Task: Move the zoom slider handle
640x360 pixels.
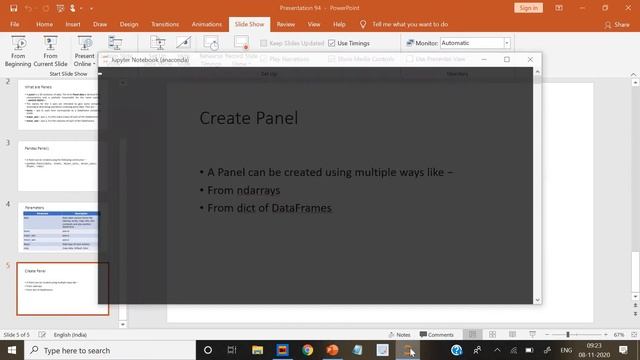Action: tap(568, 335)
